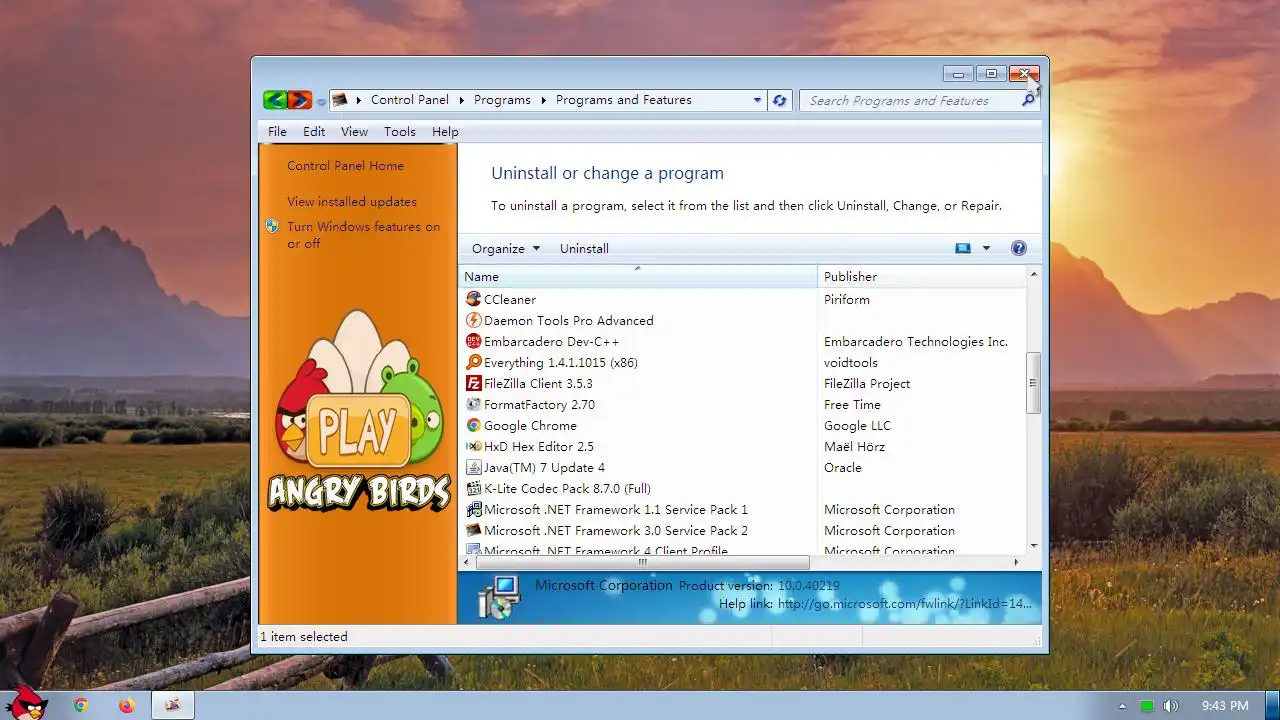Viewport: 1280px width, 720px height.
Task: Click Oracle publisher cell
Action: [843, 467]
